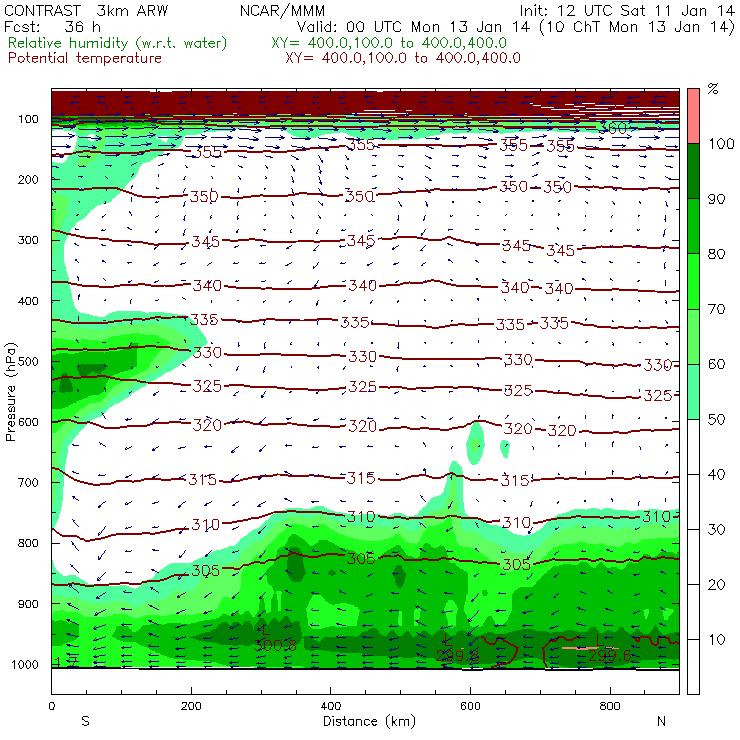This screenshot has height=740, width=740.
Task: Click the '360' potential temperature contour label
Action: point(612,128)
